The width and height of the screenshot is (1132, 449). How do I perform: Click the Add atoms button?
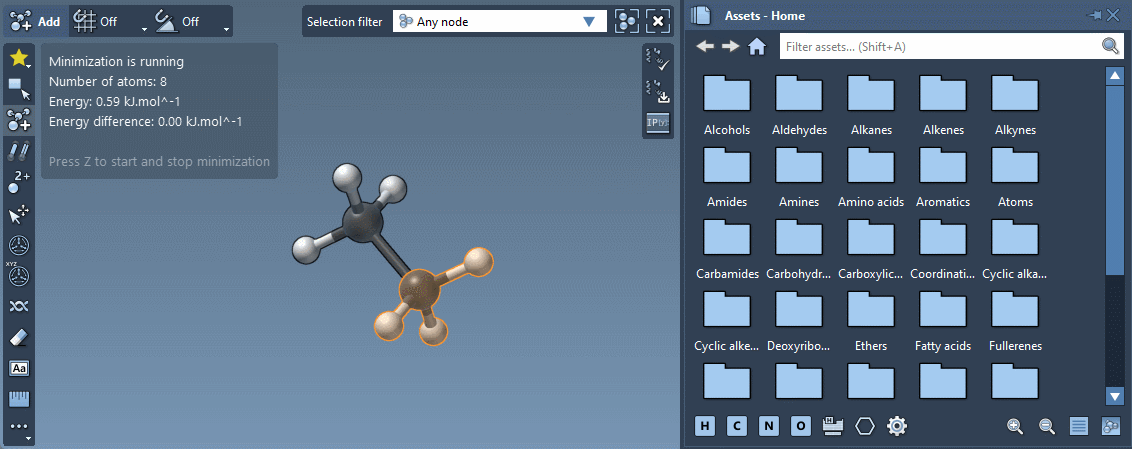tap(34, 21)
